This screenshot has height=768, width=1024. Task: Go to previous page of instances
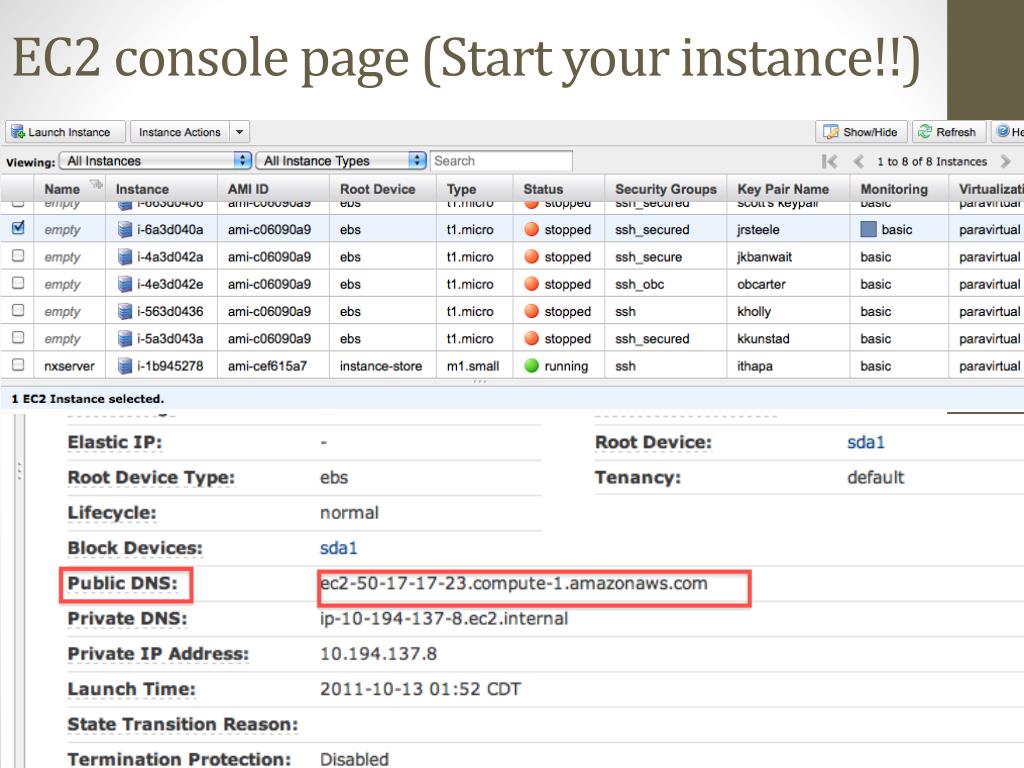859,161
